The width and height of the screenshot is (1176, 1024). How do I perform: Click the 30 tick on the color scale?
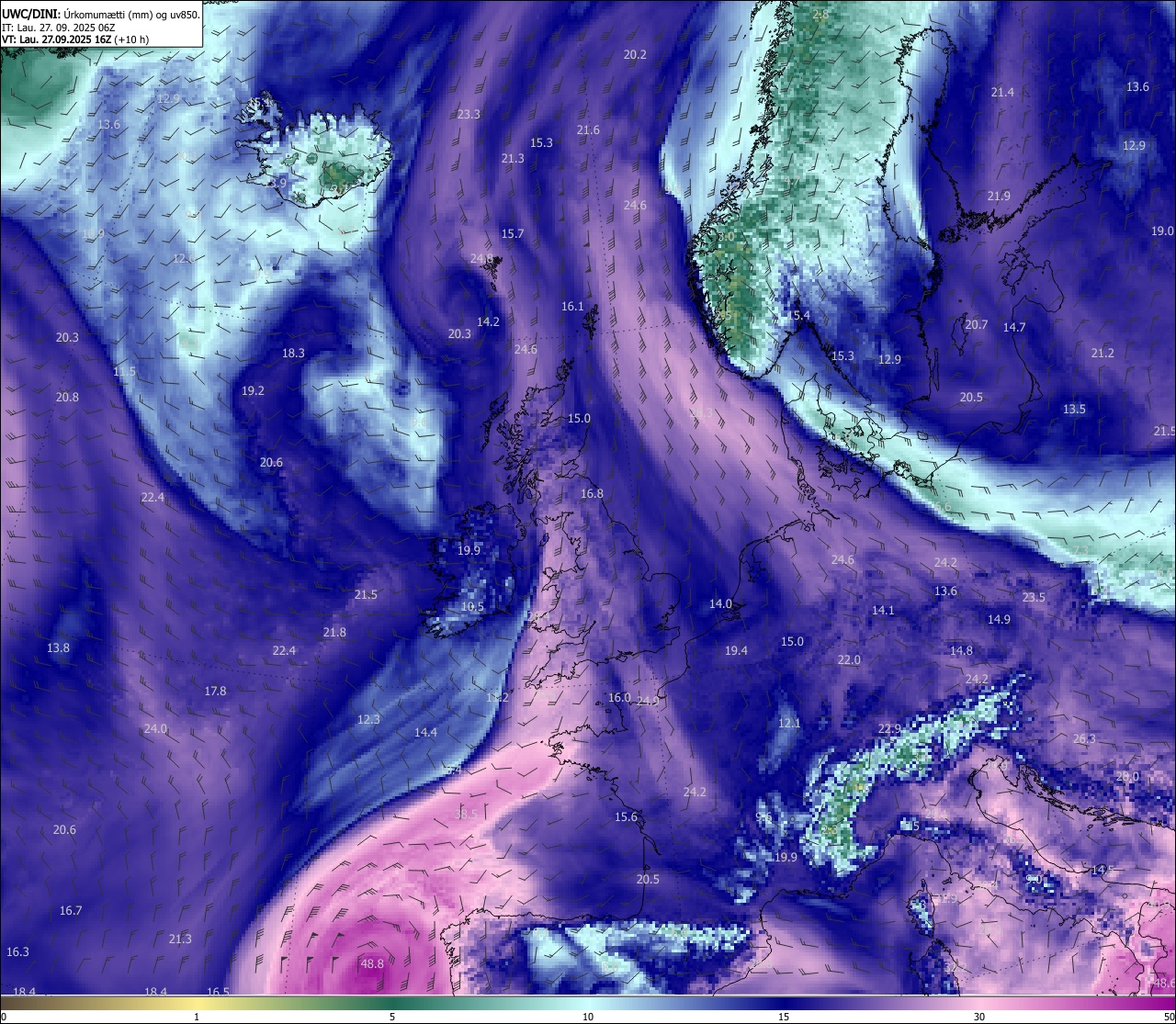979,1017
